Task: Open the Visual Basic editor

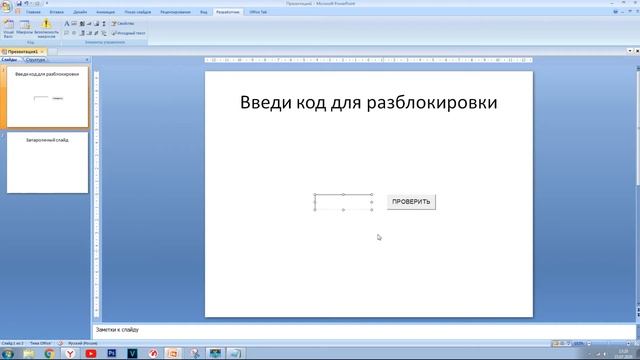Action: pos(8,29)
